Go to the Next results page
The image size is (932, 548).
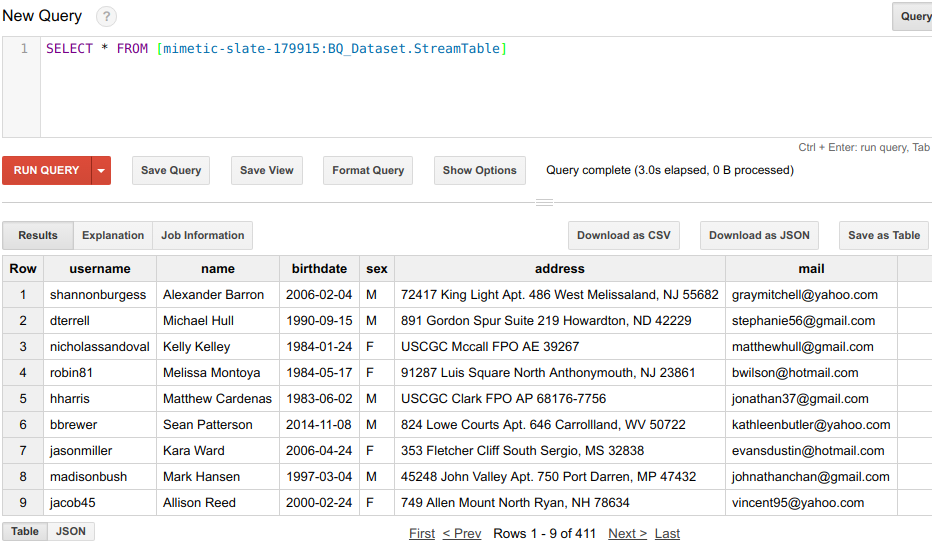coord(628,534)
